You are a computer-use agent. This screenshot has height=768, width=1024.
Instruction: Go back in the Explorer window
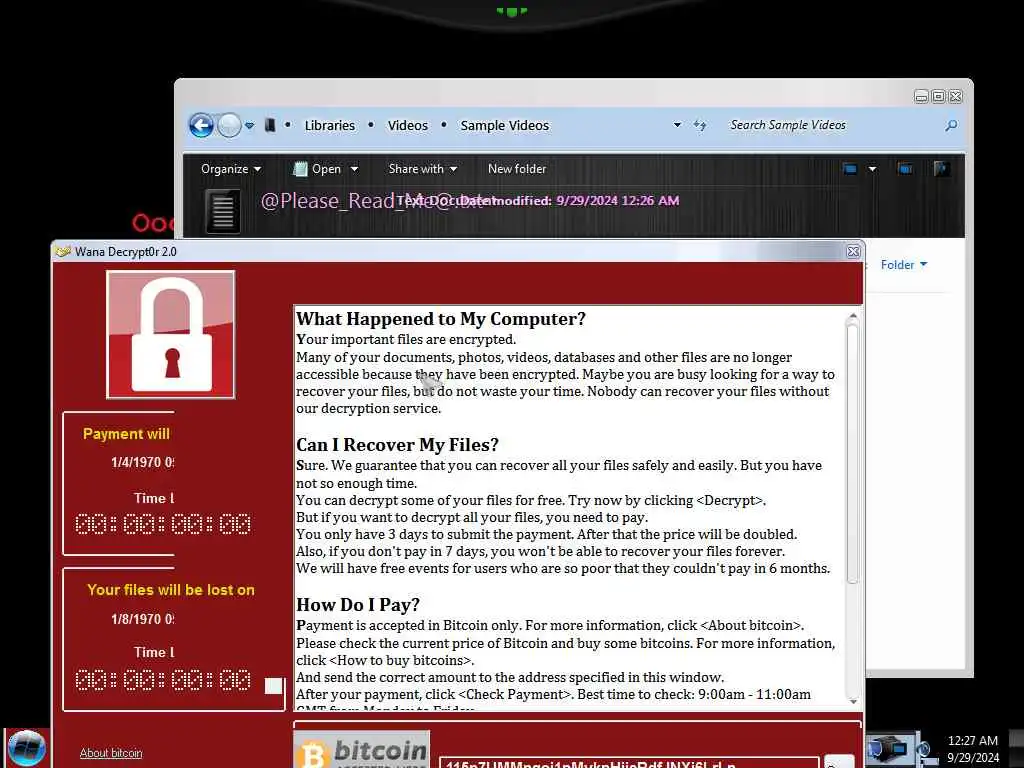[201, 125]
